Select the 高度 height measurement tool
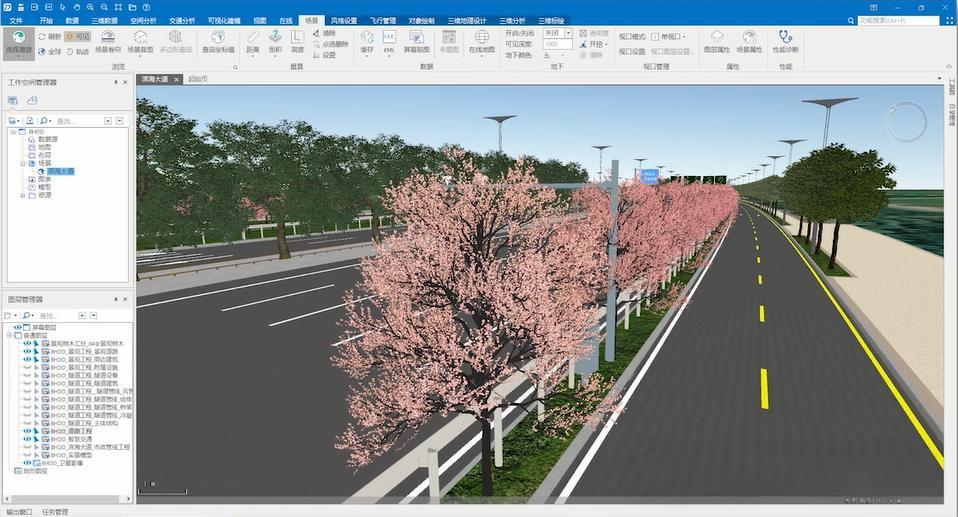Image resolution: width=958 pixels, height=517 pixels. pyautogui.click(x=297, y=41)
